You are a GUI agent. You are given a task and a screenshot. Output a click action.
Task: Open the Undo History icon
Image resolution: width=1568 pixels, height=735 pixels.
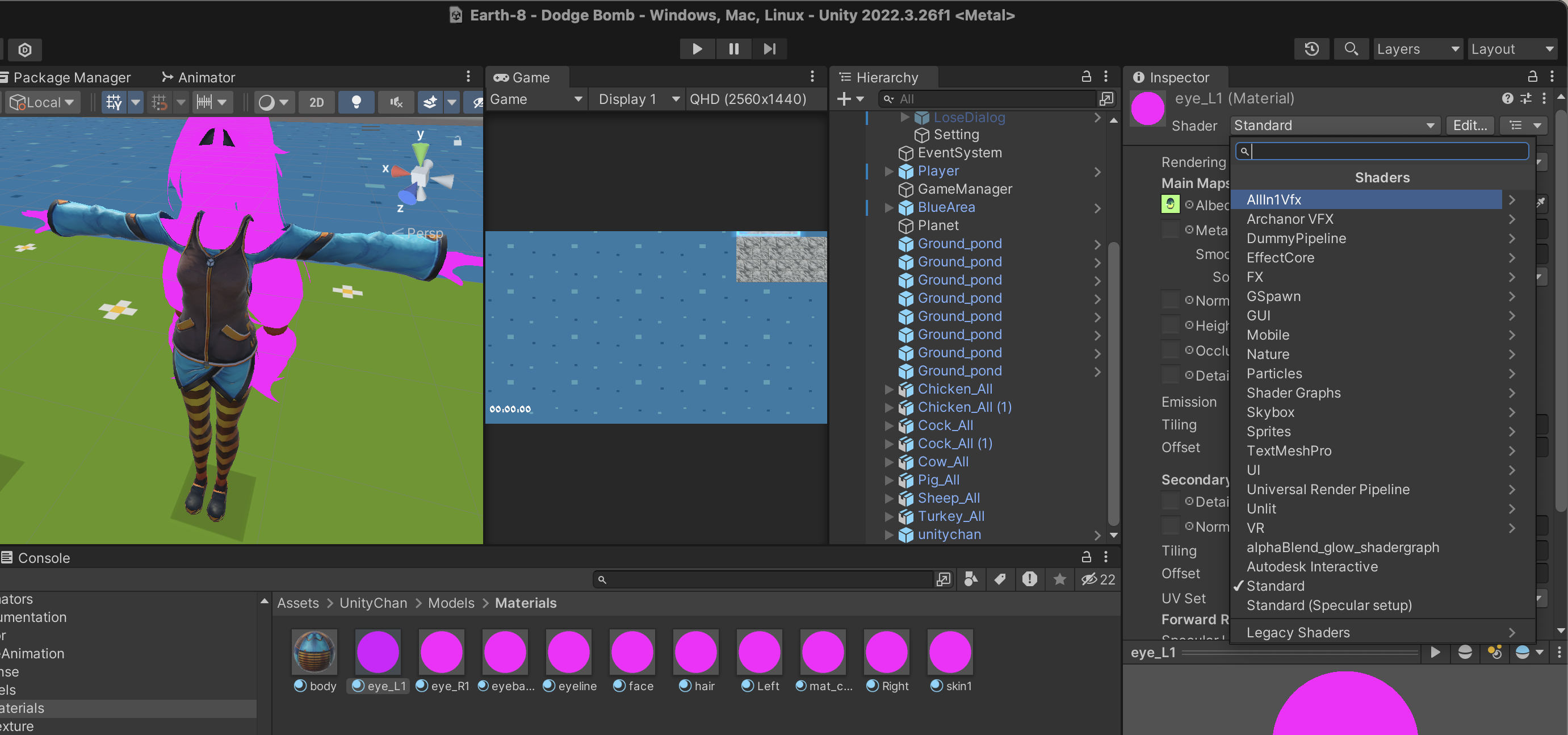click(x=1312, y=49)
